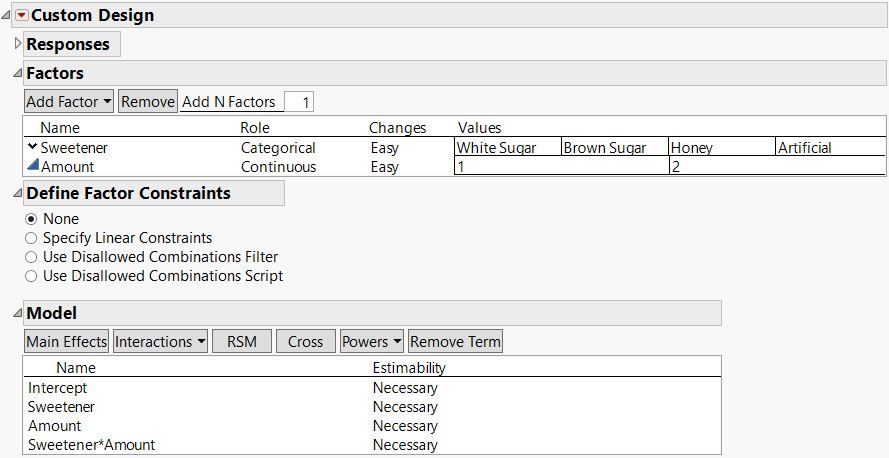
Task: Select the None constraint option
Action: [32, 219]
